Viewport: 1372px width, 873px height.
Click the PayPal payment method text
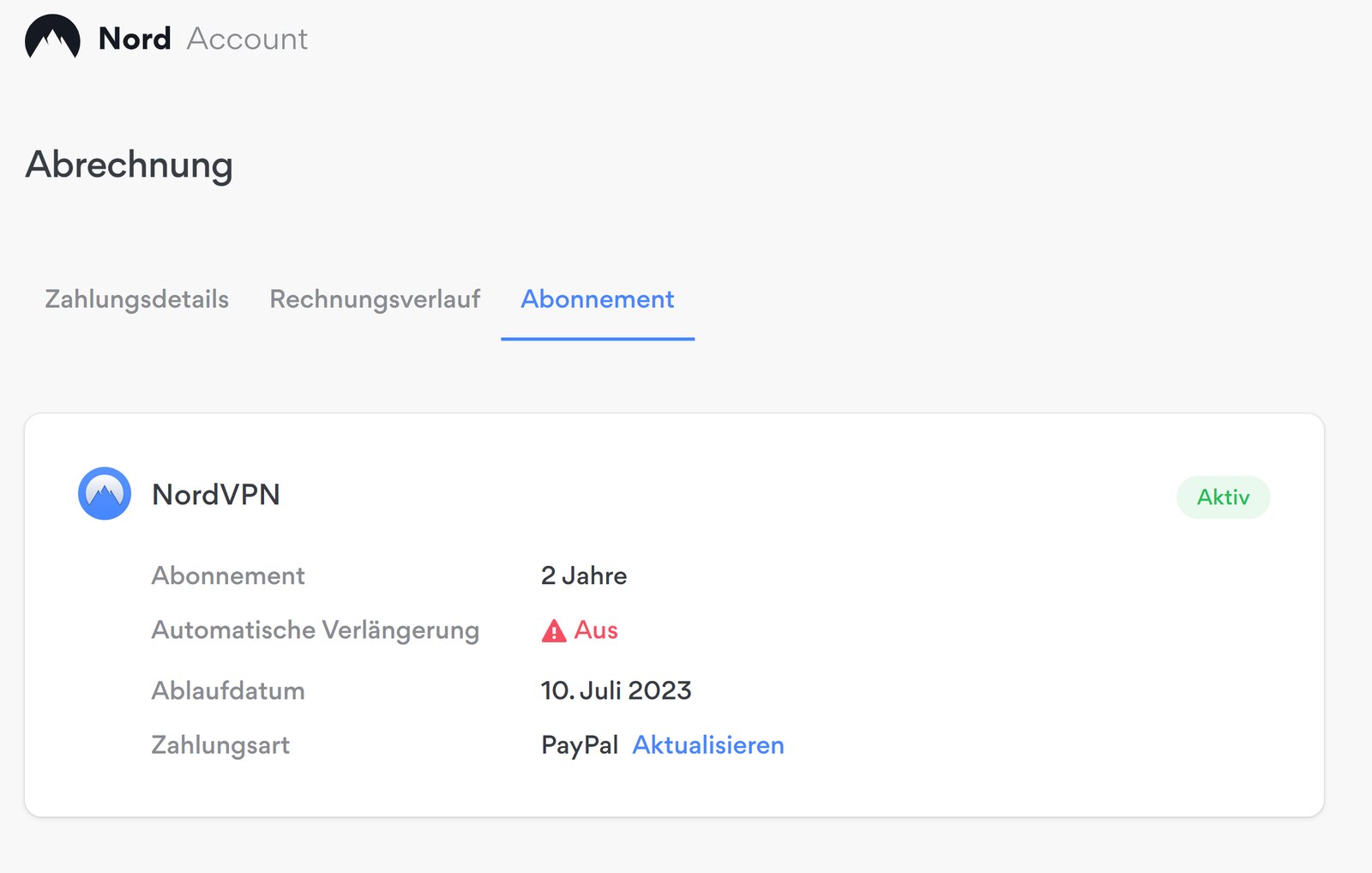click(x=580, y=745)
